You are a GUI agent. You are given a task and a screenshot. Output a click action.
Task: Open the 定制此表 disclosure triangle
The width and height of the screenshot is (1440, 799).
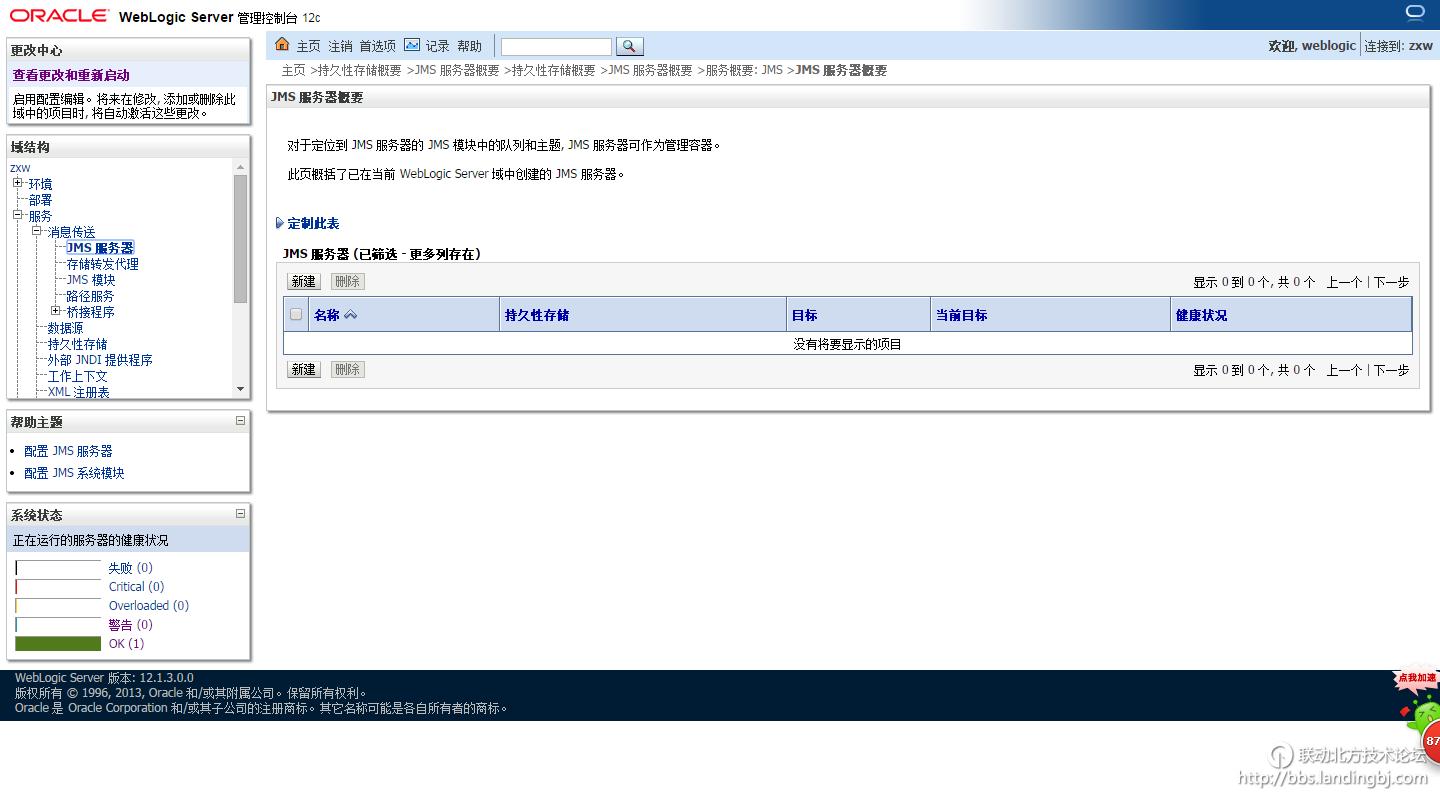pyautogui.click(x=281, y=223)
